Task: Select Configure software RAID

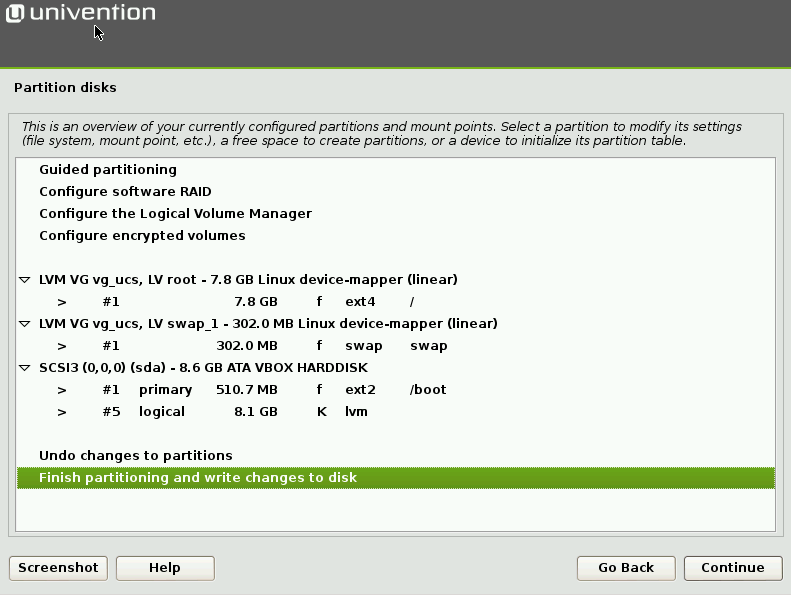Action: pyautogui.click(x=396, y=192)
